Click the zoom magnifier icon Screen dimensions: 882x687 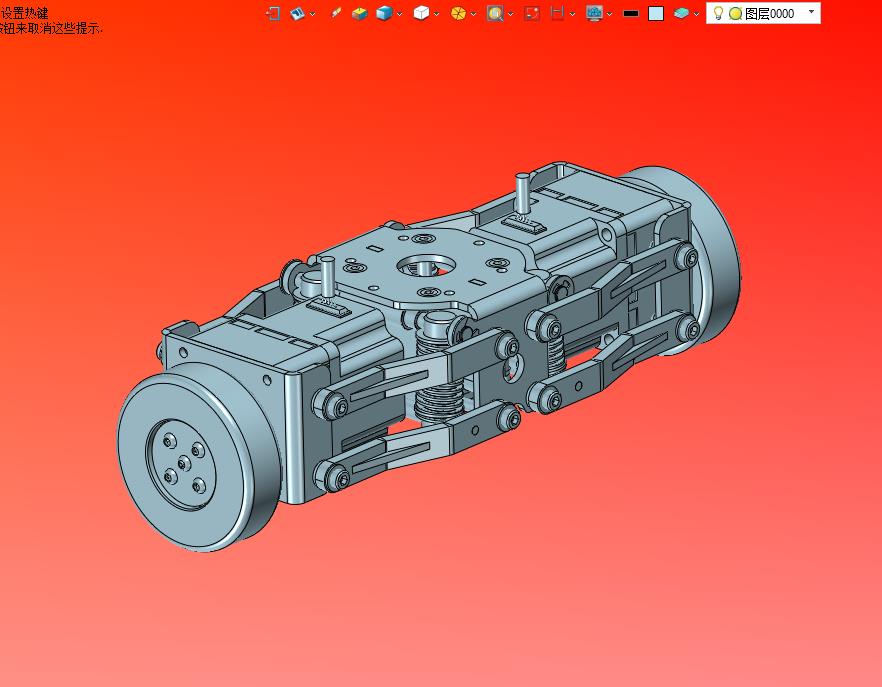495,13
